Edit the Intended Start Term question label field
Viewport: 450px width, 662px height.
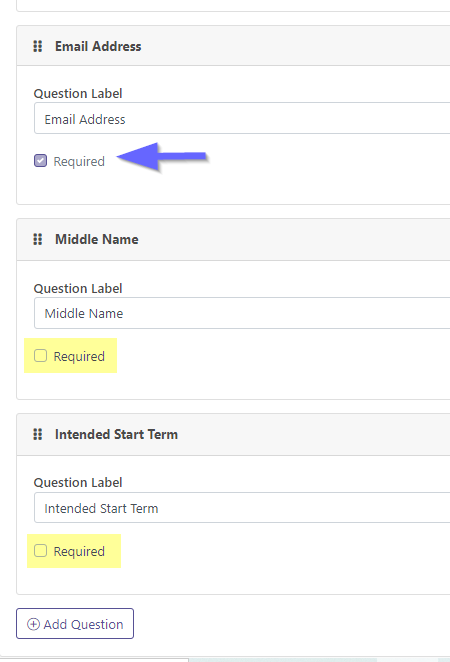242,507
